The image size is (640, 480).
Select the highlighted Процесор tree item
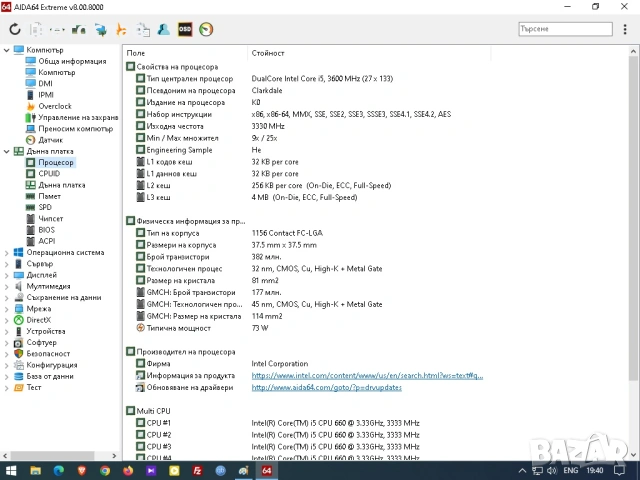point(56,162)
